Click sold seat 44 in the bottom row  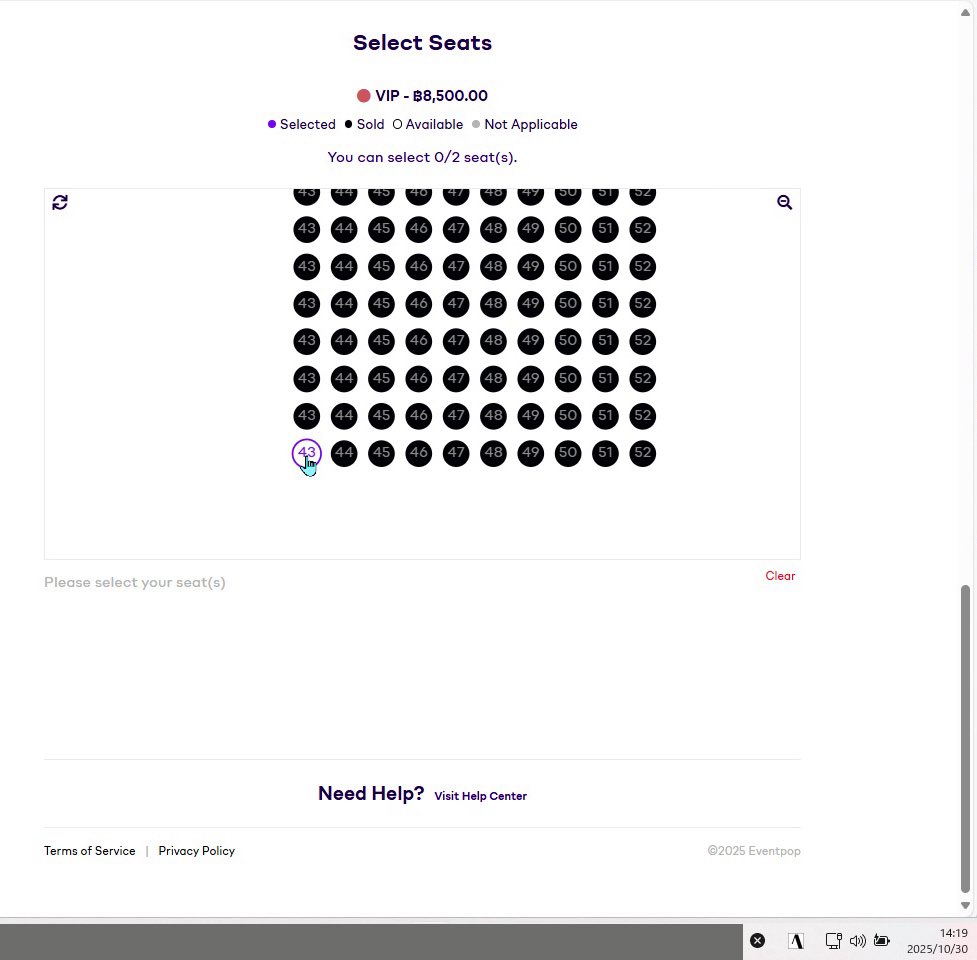point(344,453)
